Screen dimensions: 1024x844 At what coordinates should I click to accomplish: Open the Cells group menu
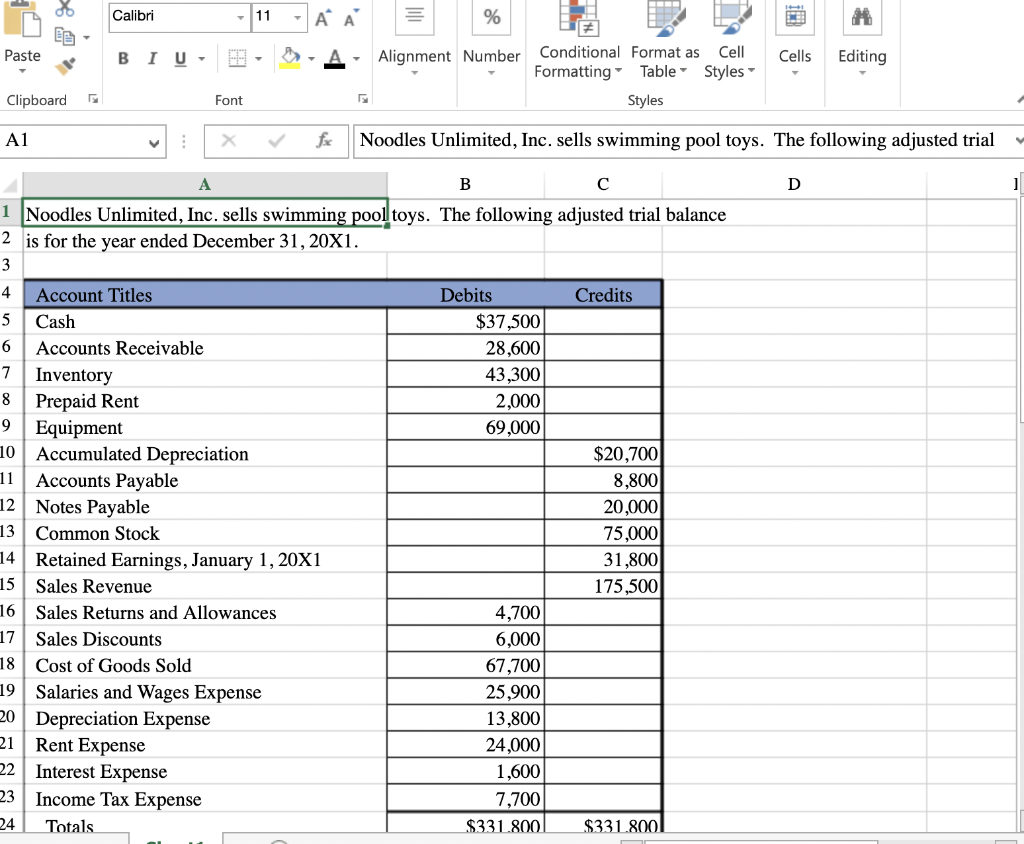(x=795, y=41)
